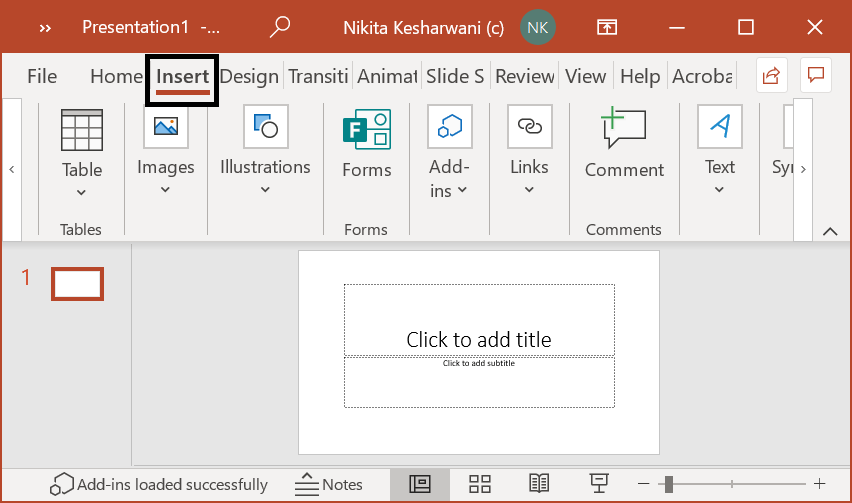Open Reading View from status bar
852x503 pixels.
tap(539, 484)
